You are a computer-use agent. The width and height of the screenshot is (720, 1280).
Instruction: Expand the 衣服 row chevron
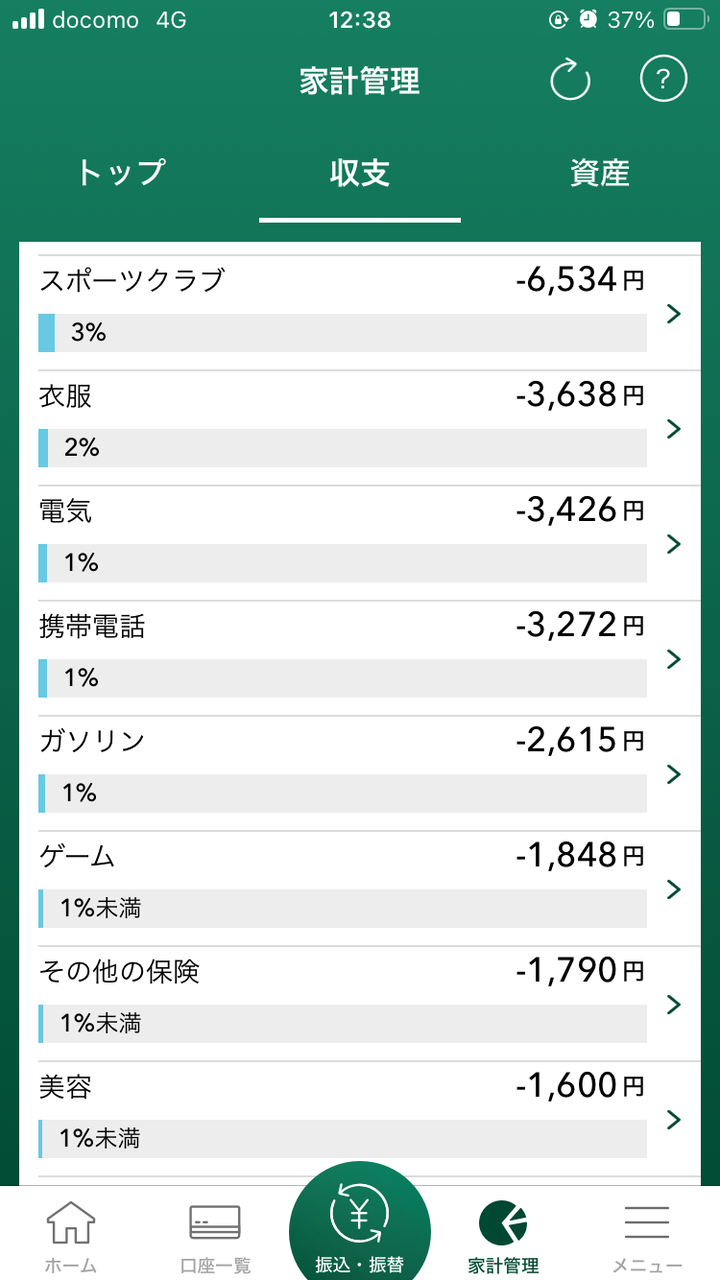[674, 429]
